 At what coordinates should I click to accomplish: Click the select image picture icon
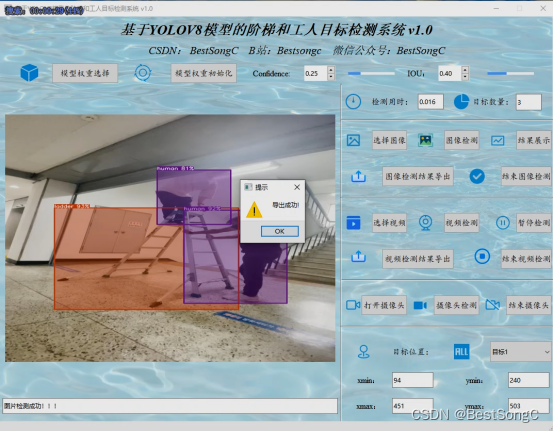[353, 140]
